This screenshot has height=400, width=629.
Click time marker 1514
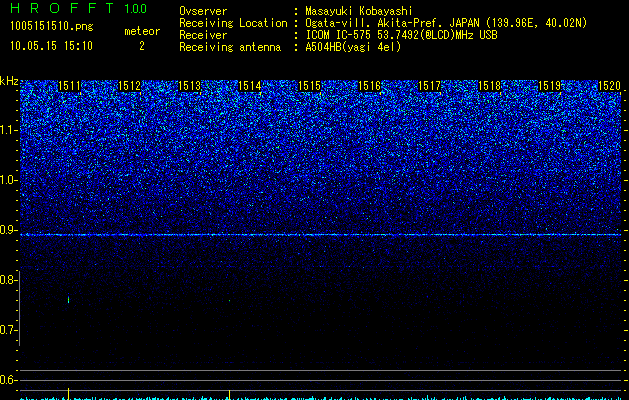coord(250,86)
